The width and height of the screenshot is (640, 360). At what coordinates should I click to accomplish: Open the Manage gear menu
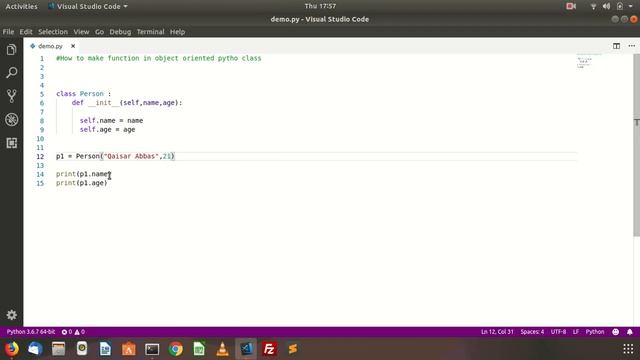(11, 315)
